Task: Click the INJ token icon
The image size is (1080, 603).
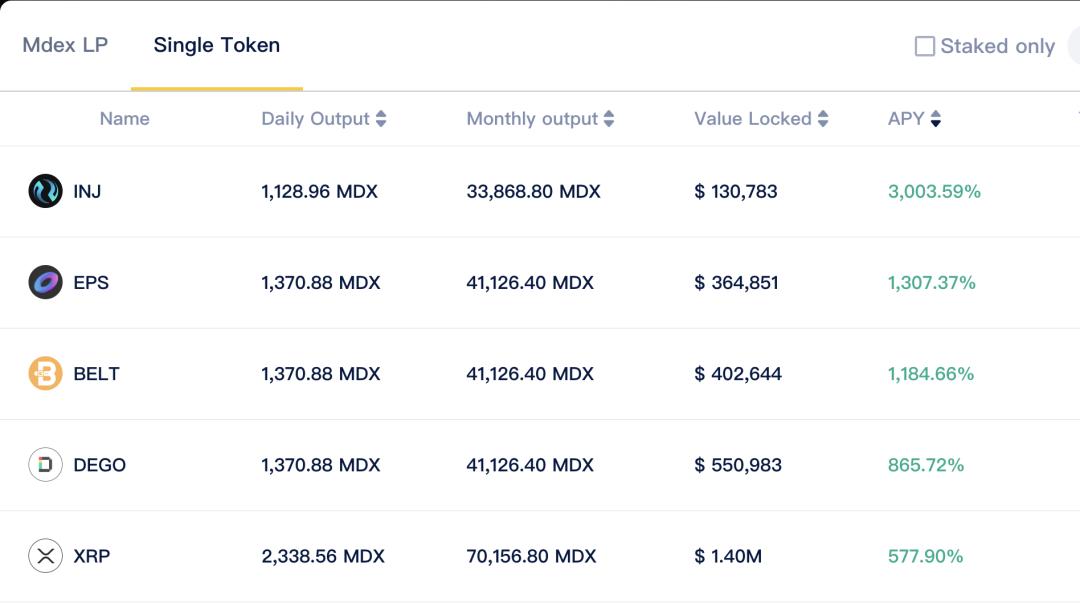Action: click(45, 191)
